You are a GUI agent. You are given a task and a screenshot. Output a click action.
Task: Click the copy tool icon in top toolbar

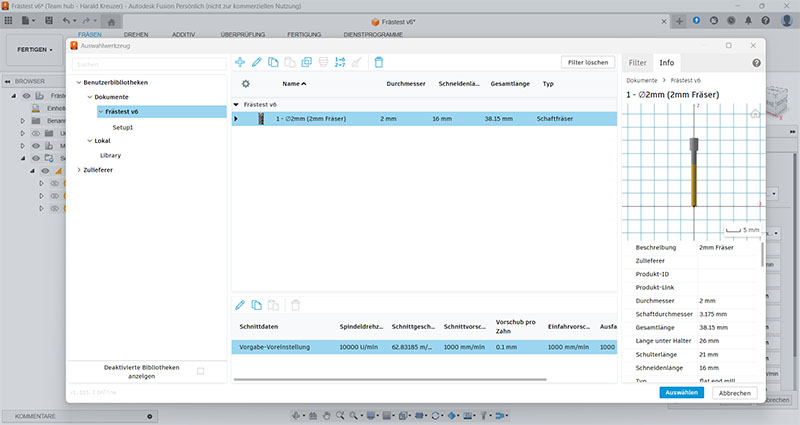(273, 62)
